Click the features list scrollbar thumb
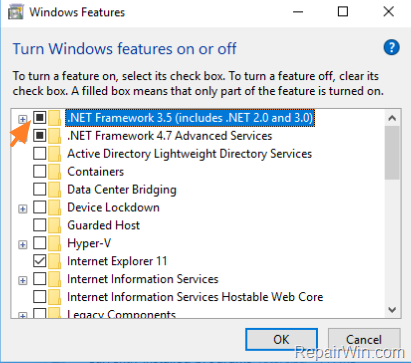This screenshot has width=411, height=363. point(392,153)
